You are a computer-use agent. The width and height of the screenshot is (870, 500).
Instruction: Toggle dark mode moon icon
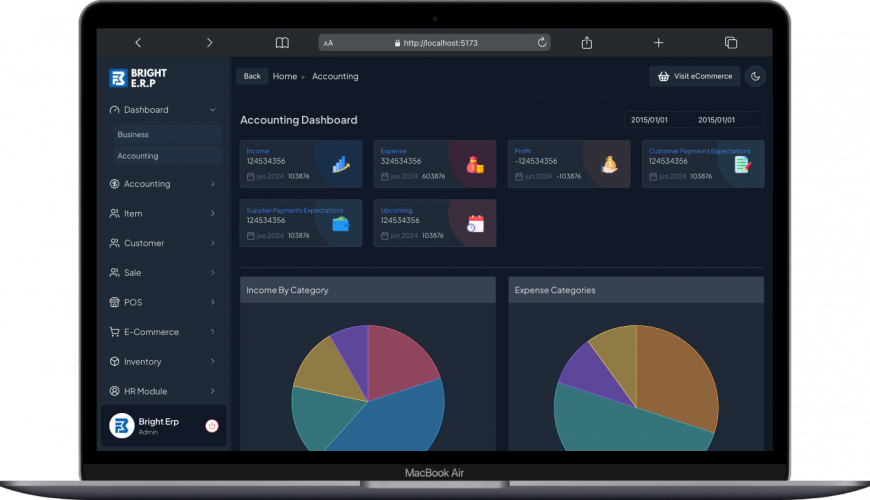(755, 77)
